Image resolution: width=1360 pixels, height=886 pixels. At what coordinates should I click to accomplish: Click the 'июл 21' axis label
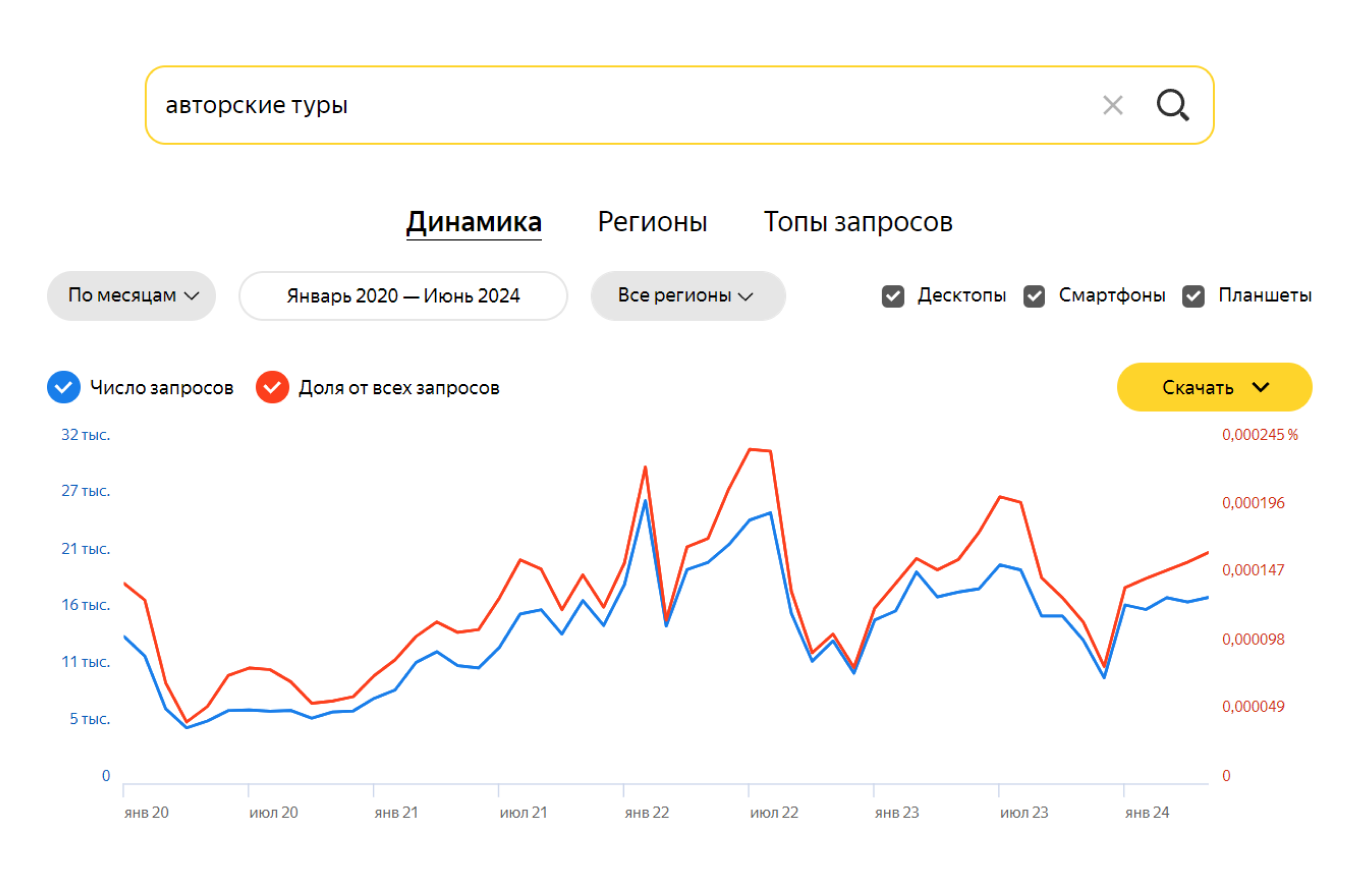(x=523, y=813)
